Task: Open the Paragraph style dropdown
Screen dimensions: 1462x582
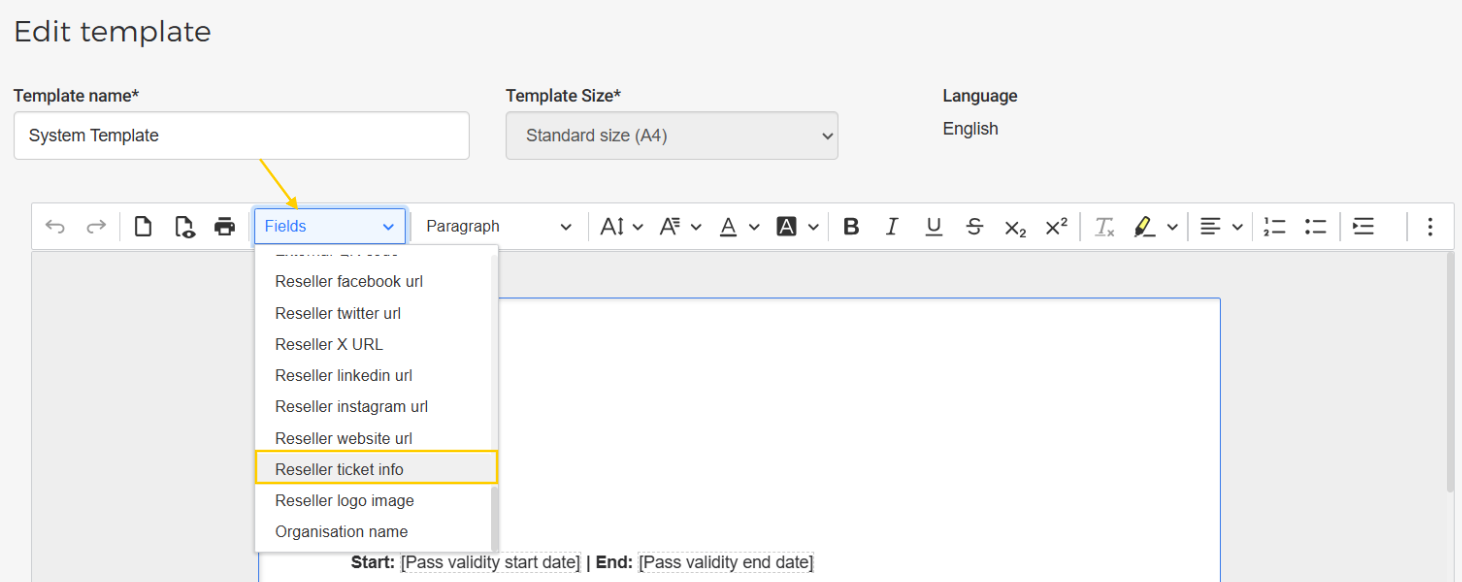Action: pyautogui.click(x=498, y=226)
